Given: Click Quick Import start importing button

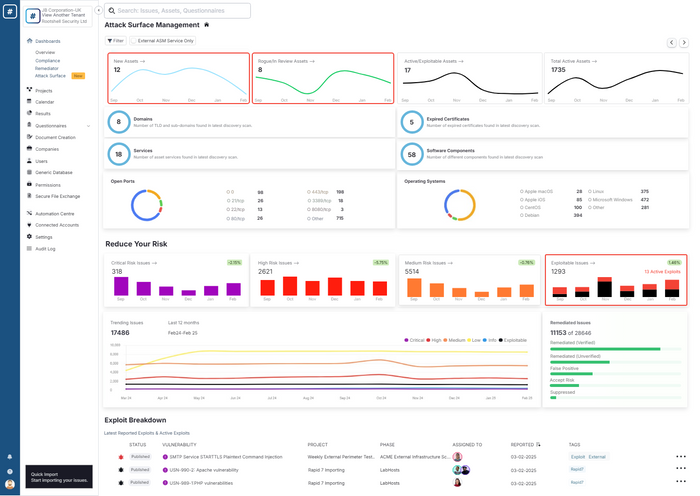Looking at the screenshot, I should pos(59,477).
